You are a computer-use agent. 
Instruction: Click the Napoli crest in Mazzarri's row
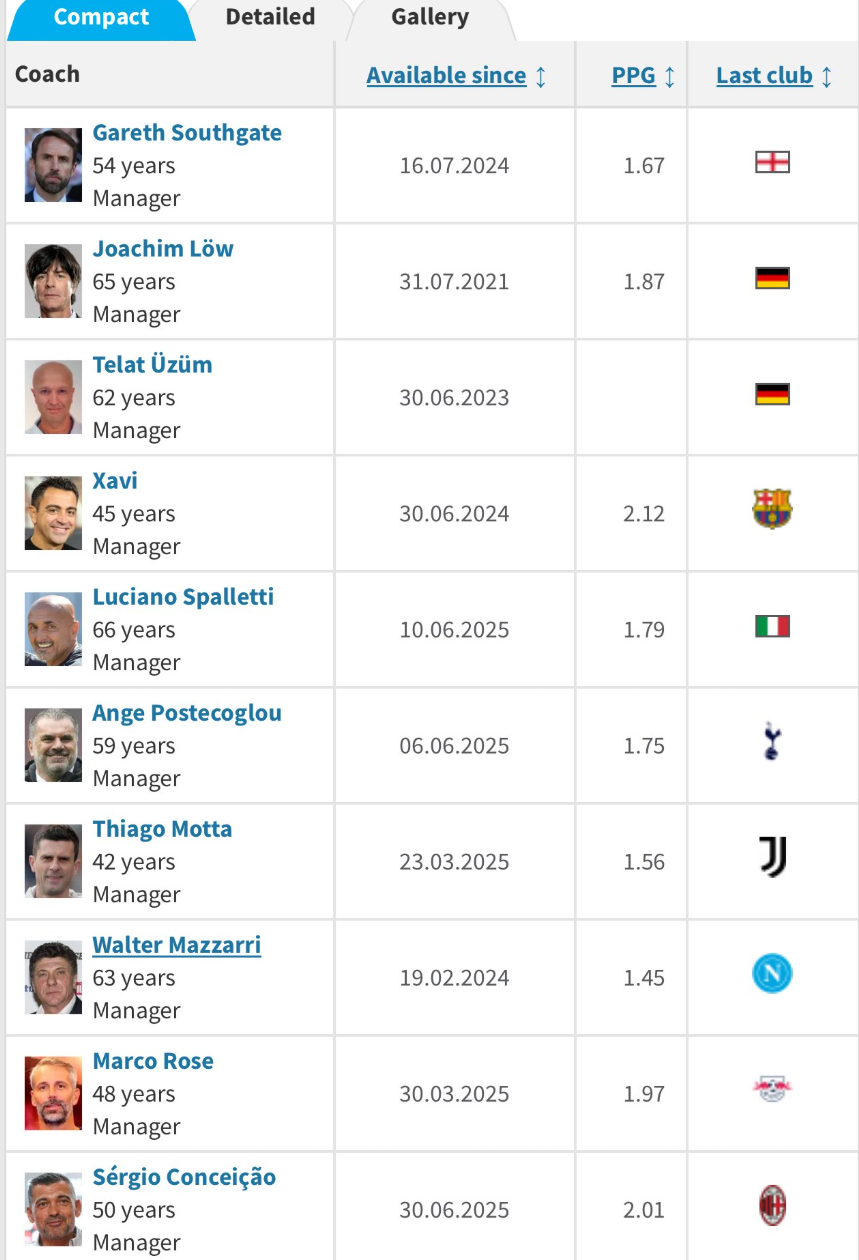tap(772, 974)
